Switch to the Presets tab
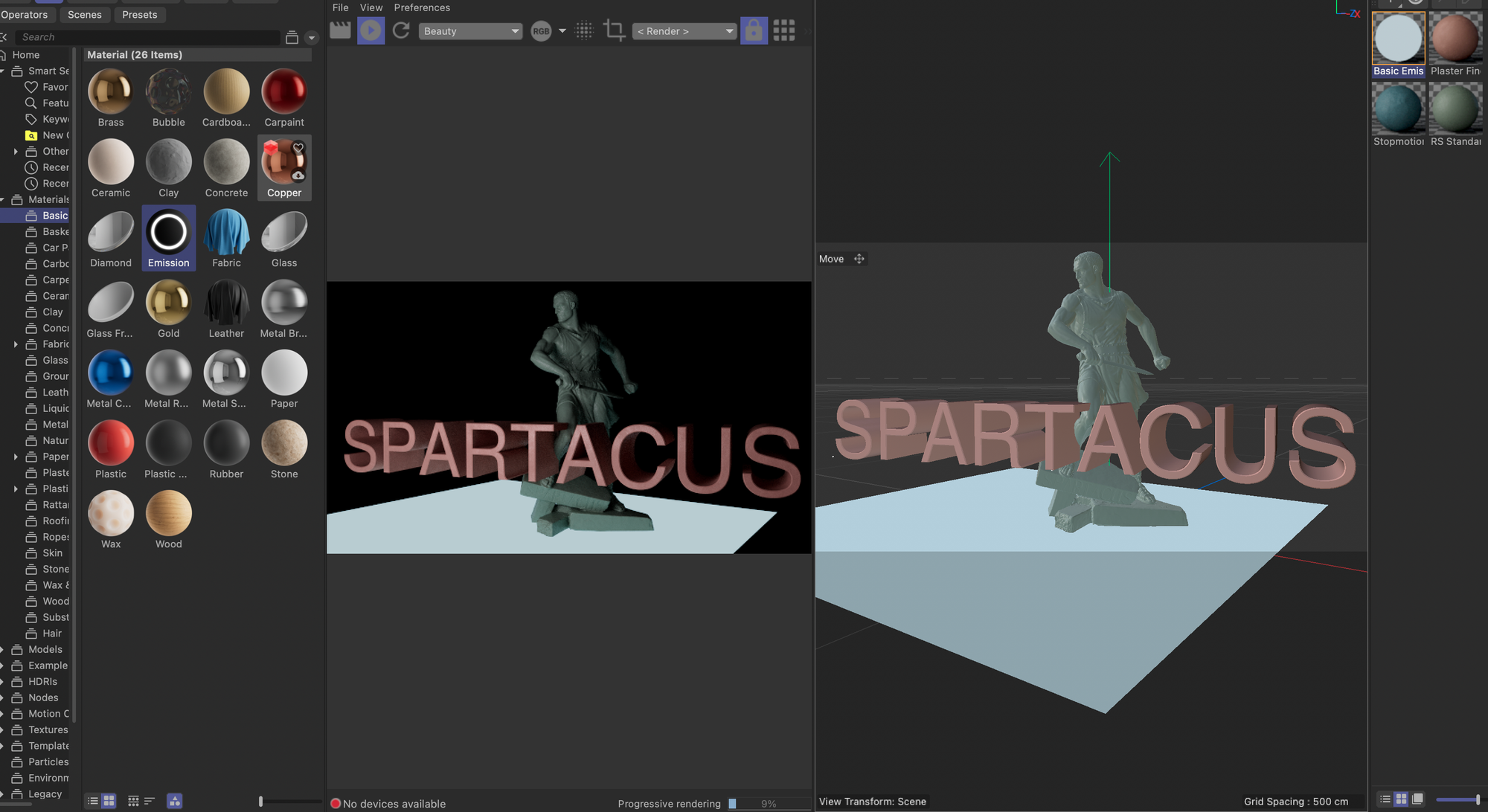The width and height of the screenshot is (1488, 812). click(x=139, y=15)
